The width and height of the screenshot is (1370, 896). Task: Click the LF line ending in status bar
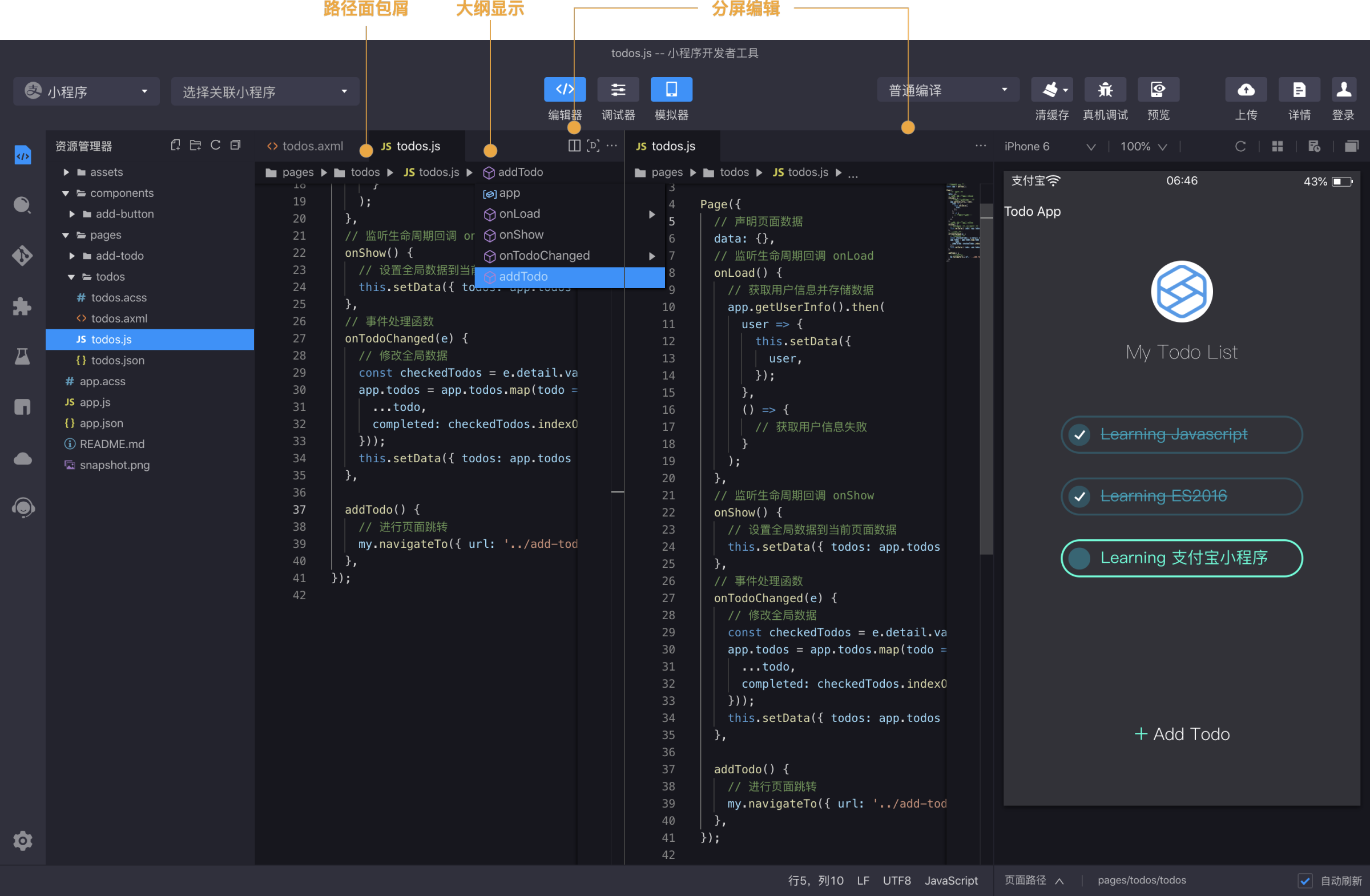pyautogui.click(x=863, y=881)
